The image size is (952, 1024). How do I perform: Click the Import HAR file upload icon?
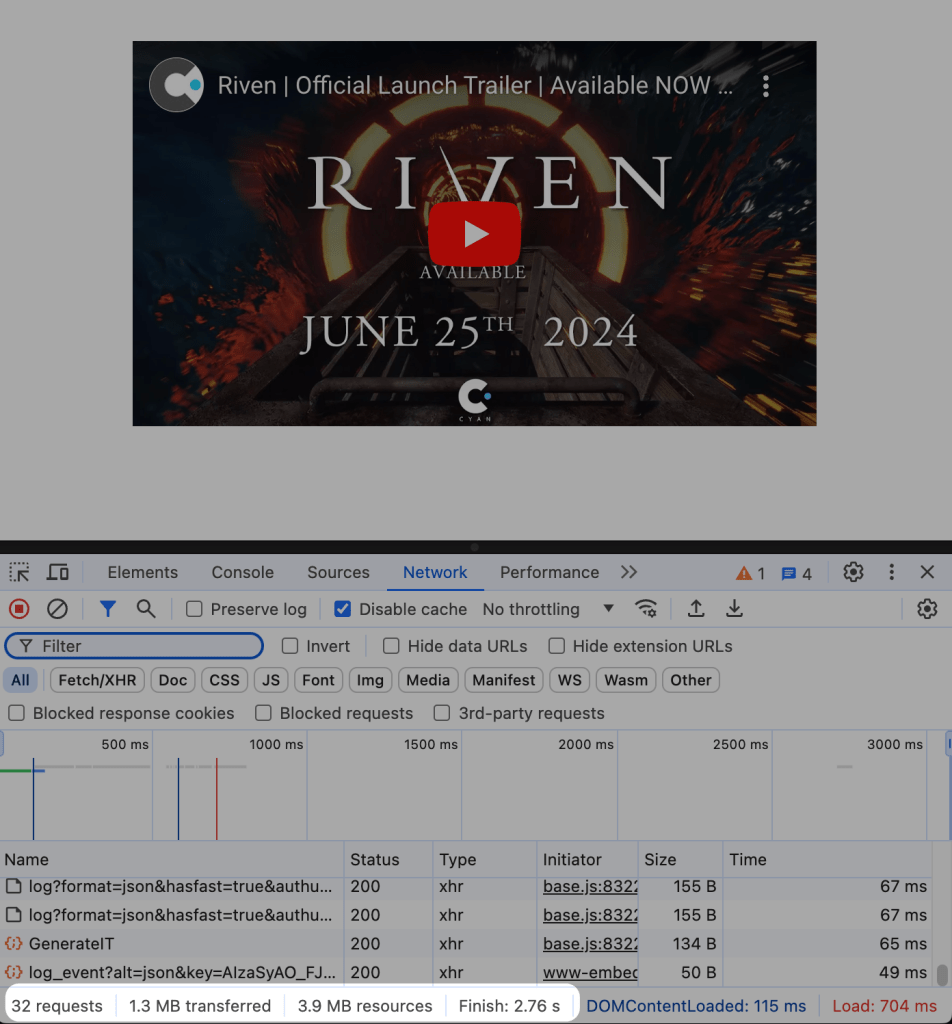click(x=696, y=608)
